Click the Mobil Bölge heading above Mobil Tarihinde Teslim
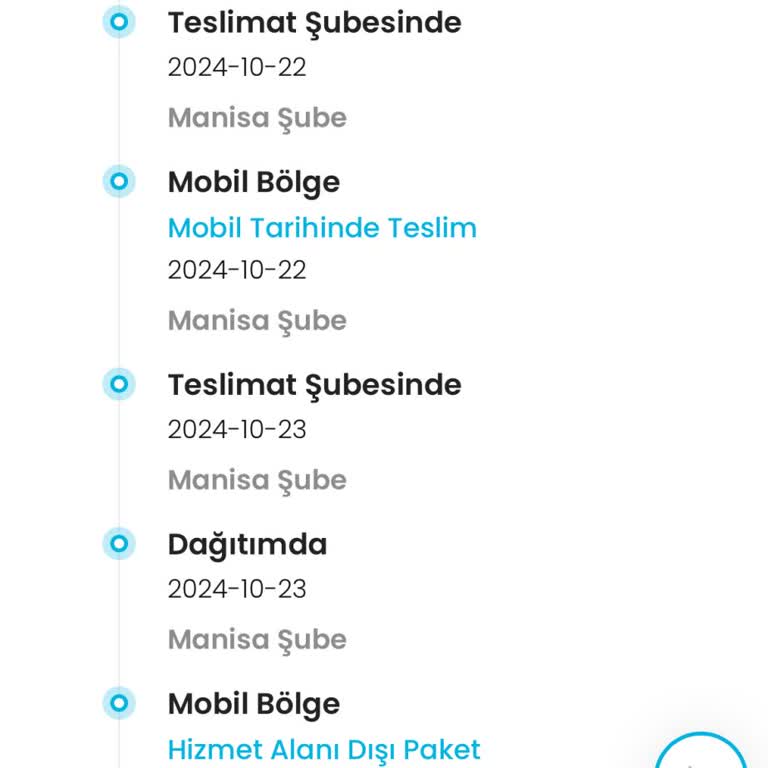 click(254, 183)
